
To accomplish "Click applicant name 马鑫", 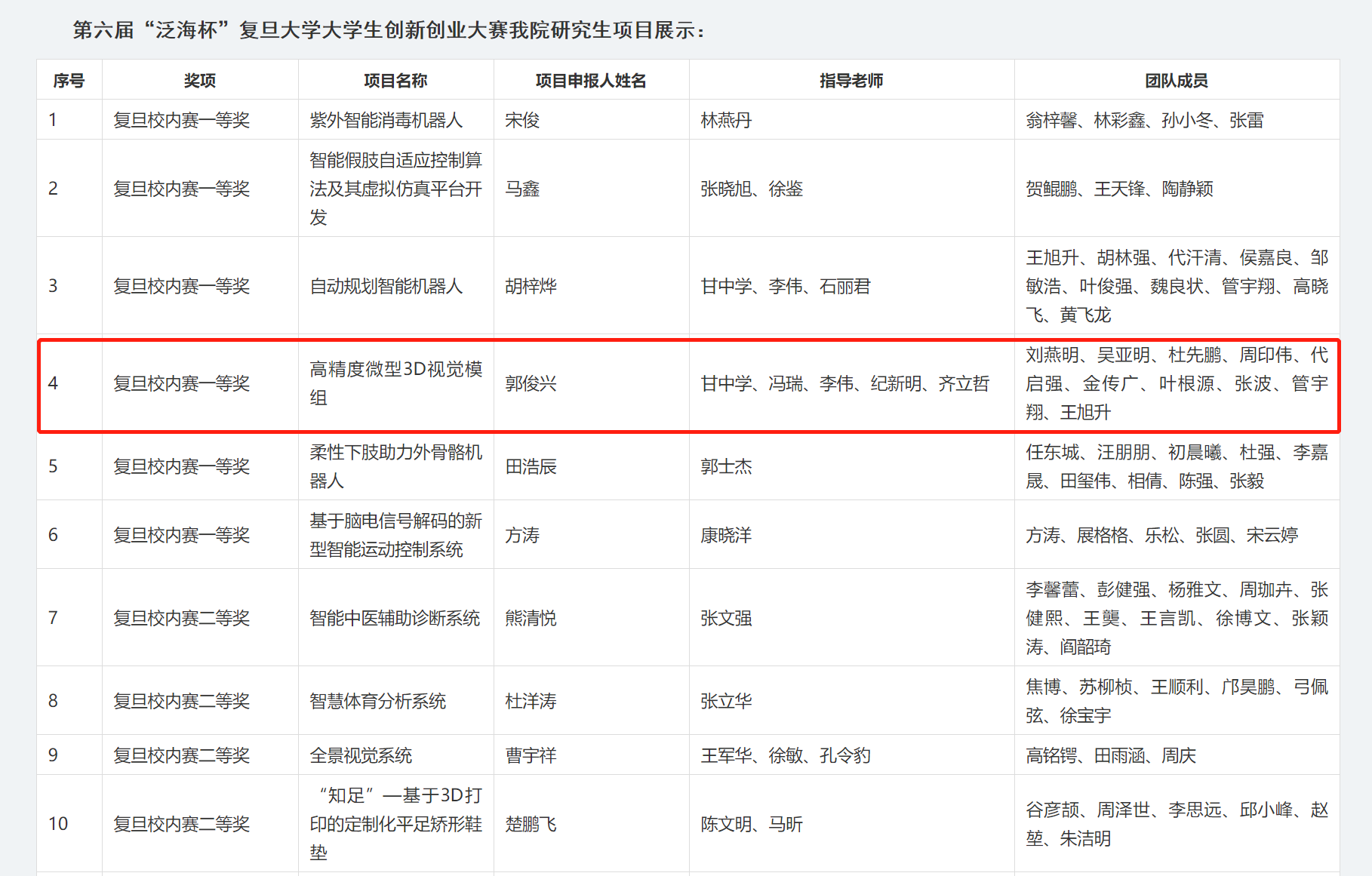I will pyautogui.click(x=522, y=189).
